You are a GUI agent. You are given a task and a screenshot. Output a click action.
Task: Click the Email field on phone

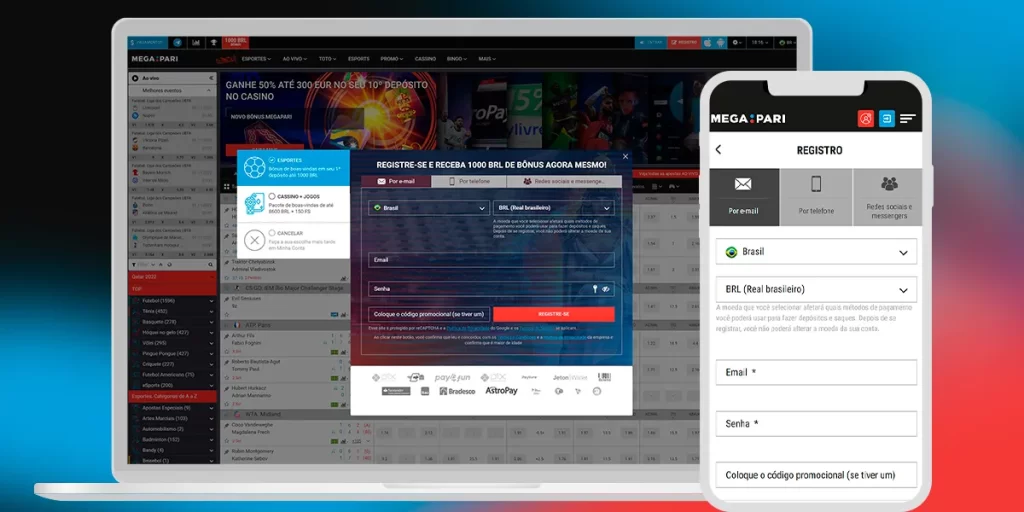click(x=816, y=372)
